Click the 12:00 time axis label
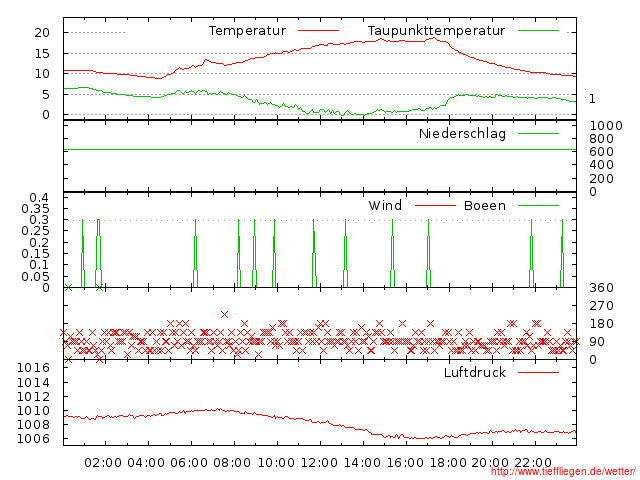Viewport: 640px width, 480px height. pos(319,463)
